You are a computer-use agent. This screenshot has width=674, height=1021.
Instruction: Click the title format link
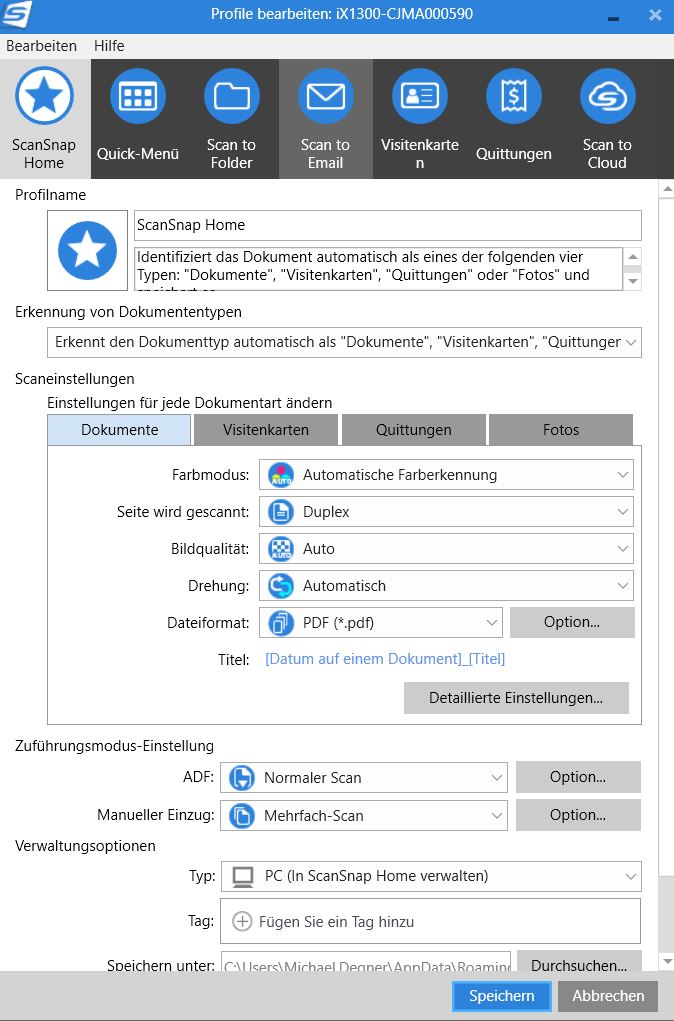pos(385,660)
